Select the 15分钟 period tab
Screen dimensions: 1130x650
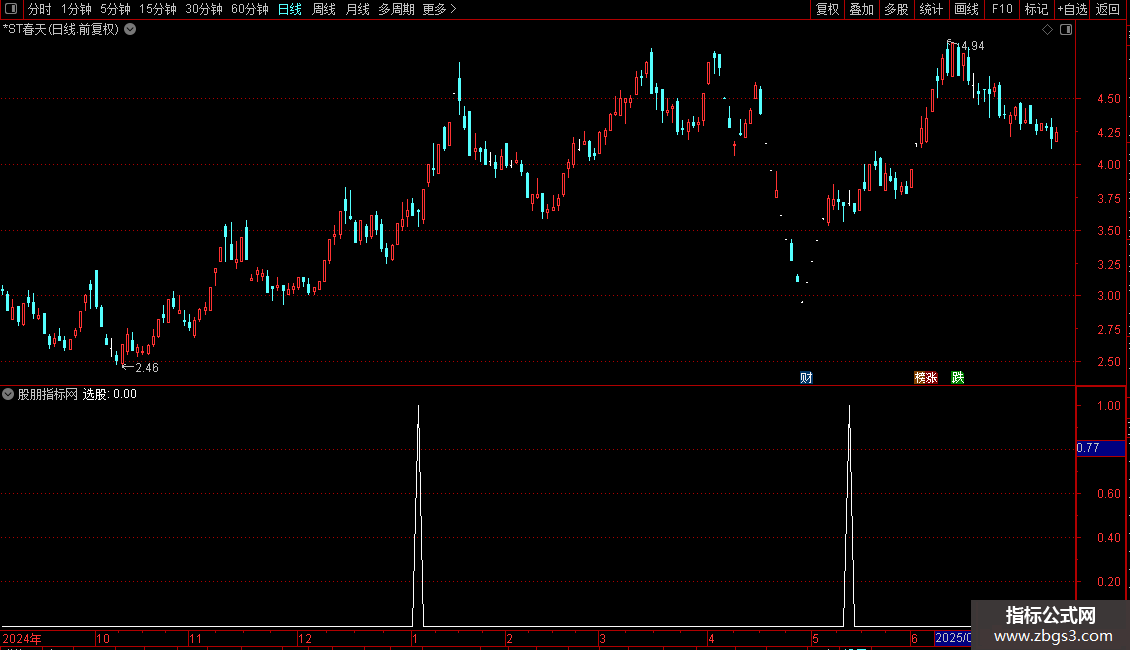158,9
